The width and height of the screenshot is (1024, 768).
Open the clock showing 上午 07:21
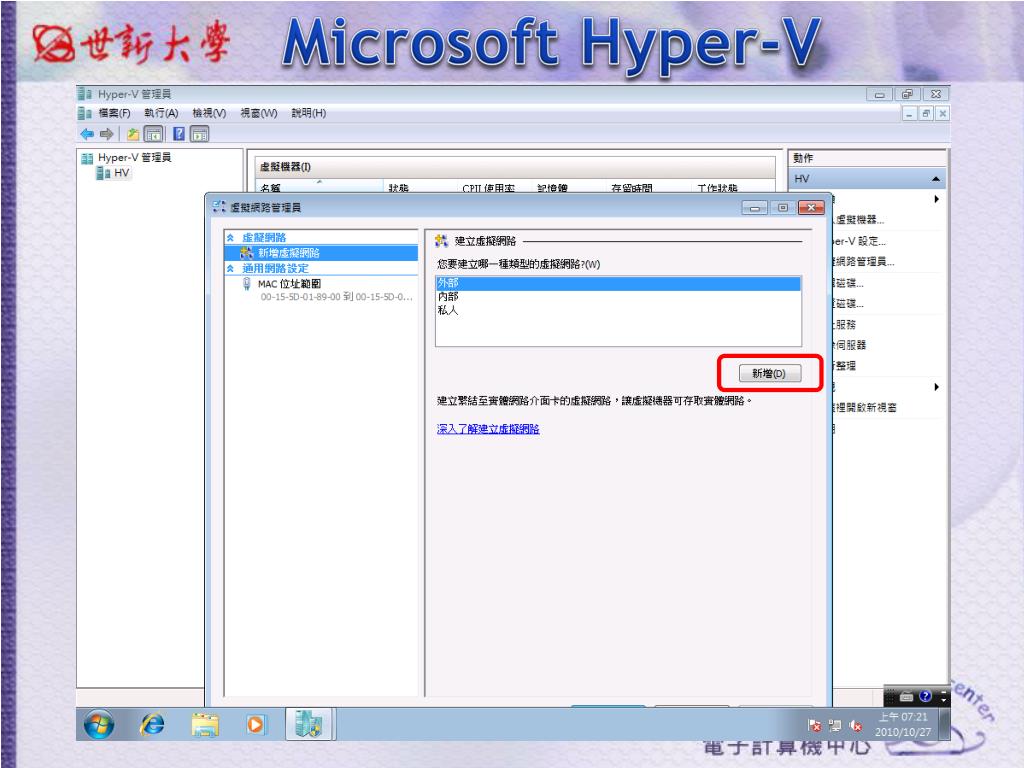[903, 724]
